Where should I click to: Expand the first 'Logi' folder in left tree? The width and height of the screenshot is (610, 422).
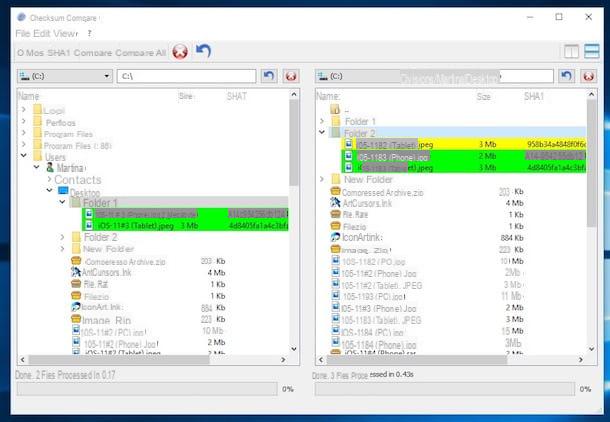coord(24,110)
